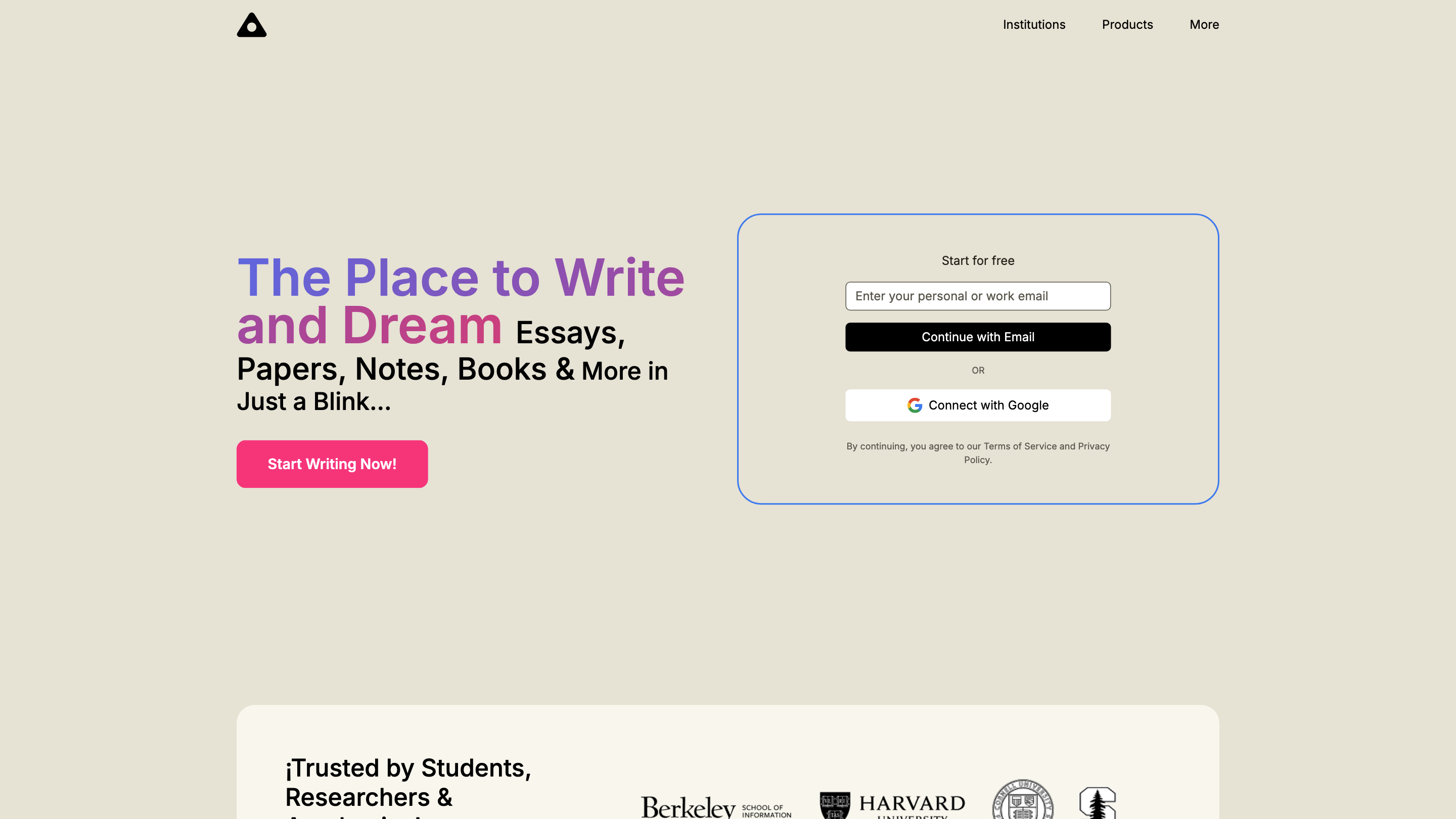Open the Products menu
Screen dimensions: 1456x819
click(x=1127, y=24)
